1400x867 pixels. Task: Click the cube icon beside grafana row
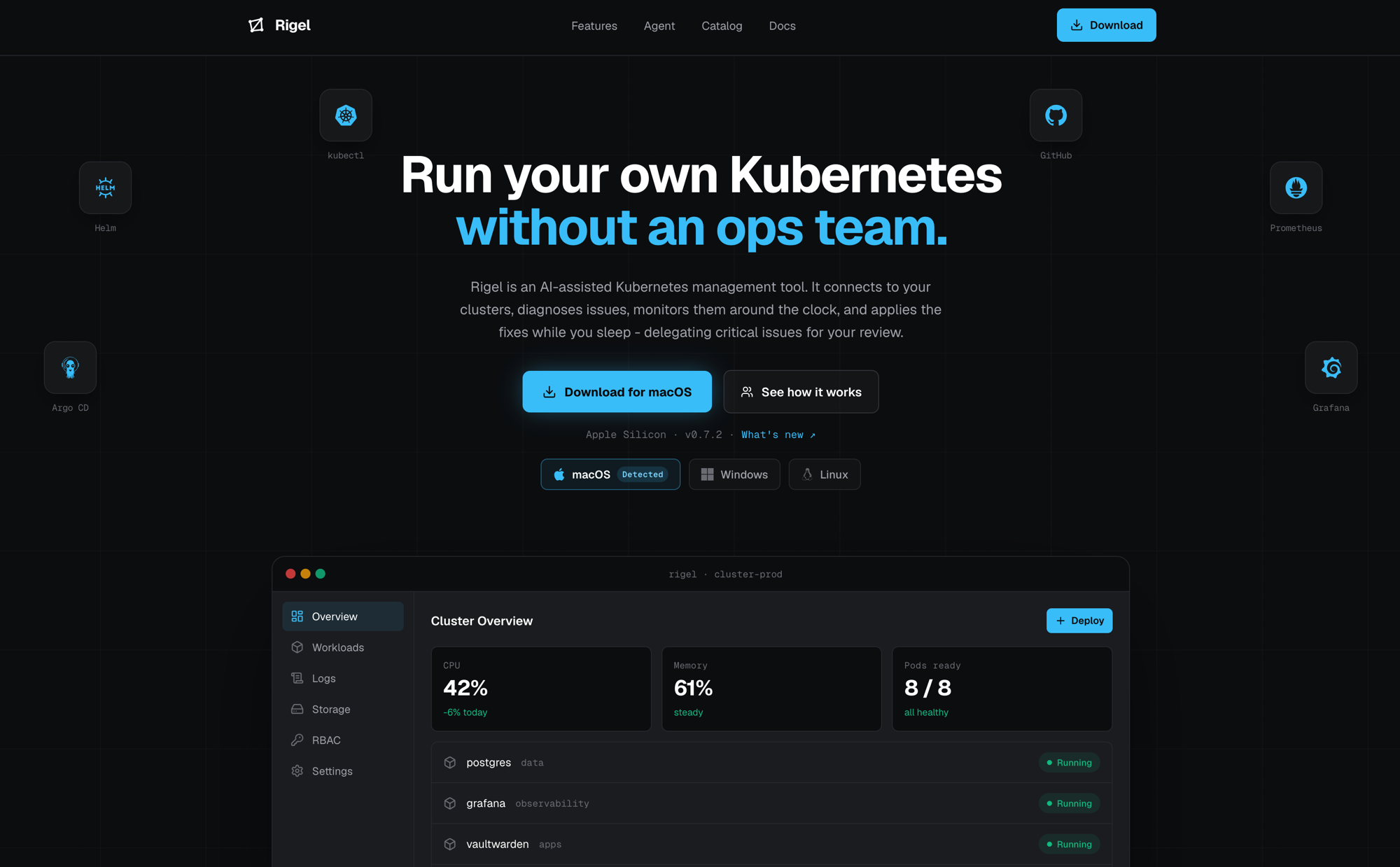450,803
